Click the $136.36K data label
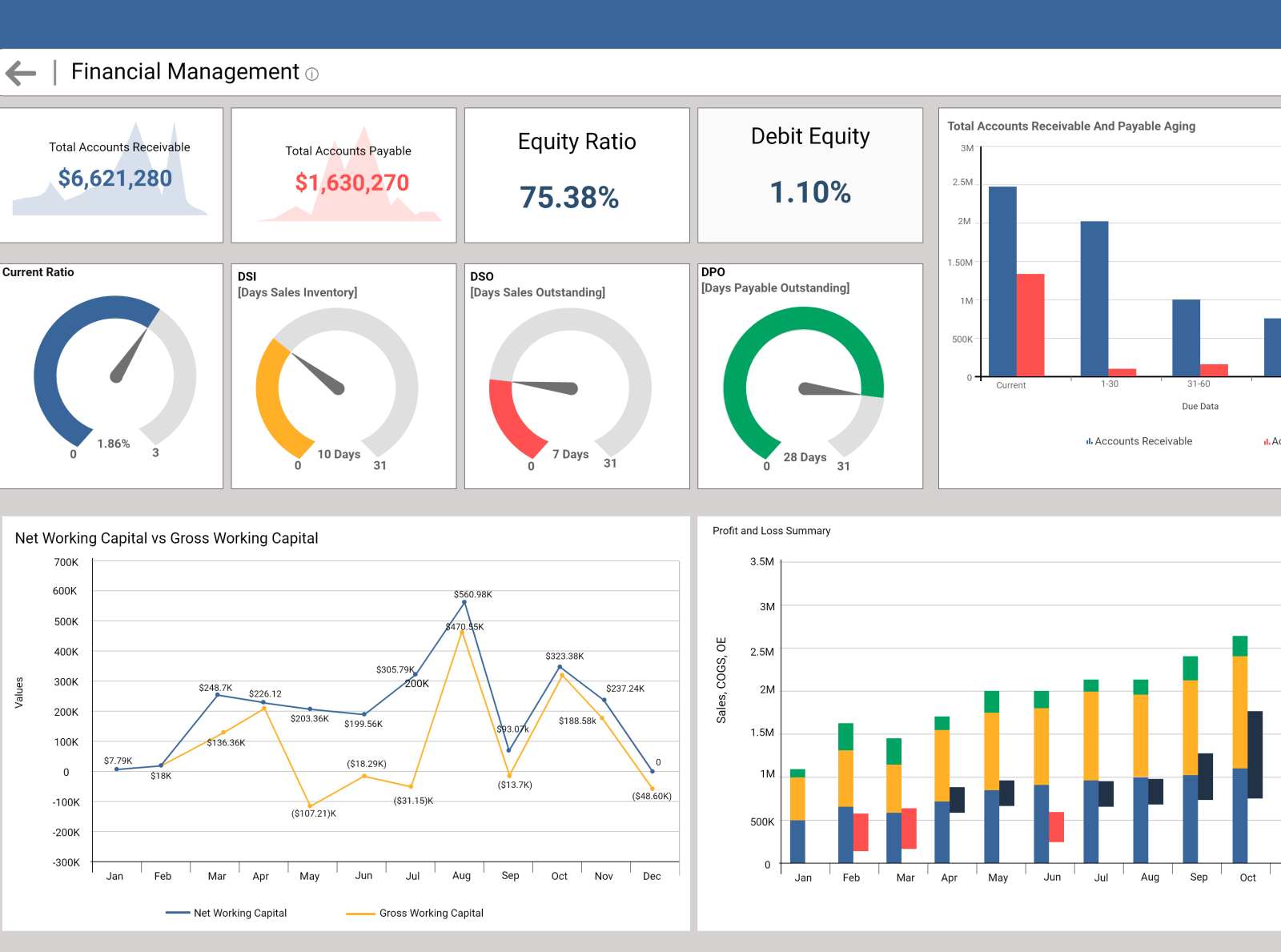Screen dimensions: 1281x952 pyautogui.click(x=226, y=743)
